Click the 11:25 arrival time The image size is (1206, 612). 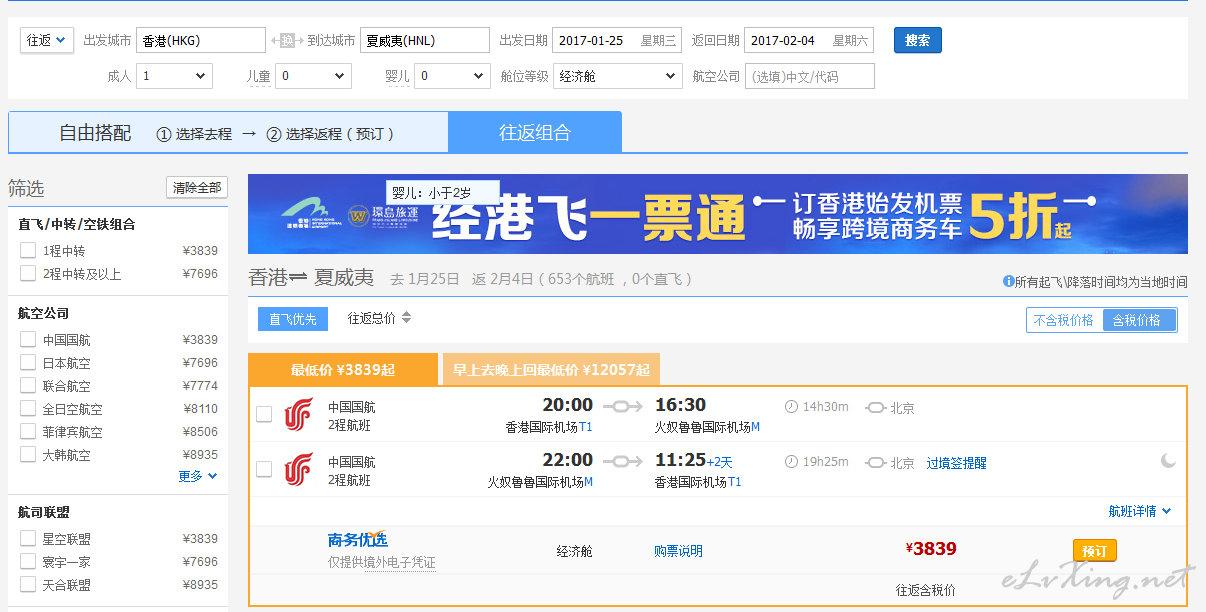[680, 460]
